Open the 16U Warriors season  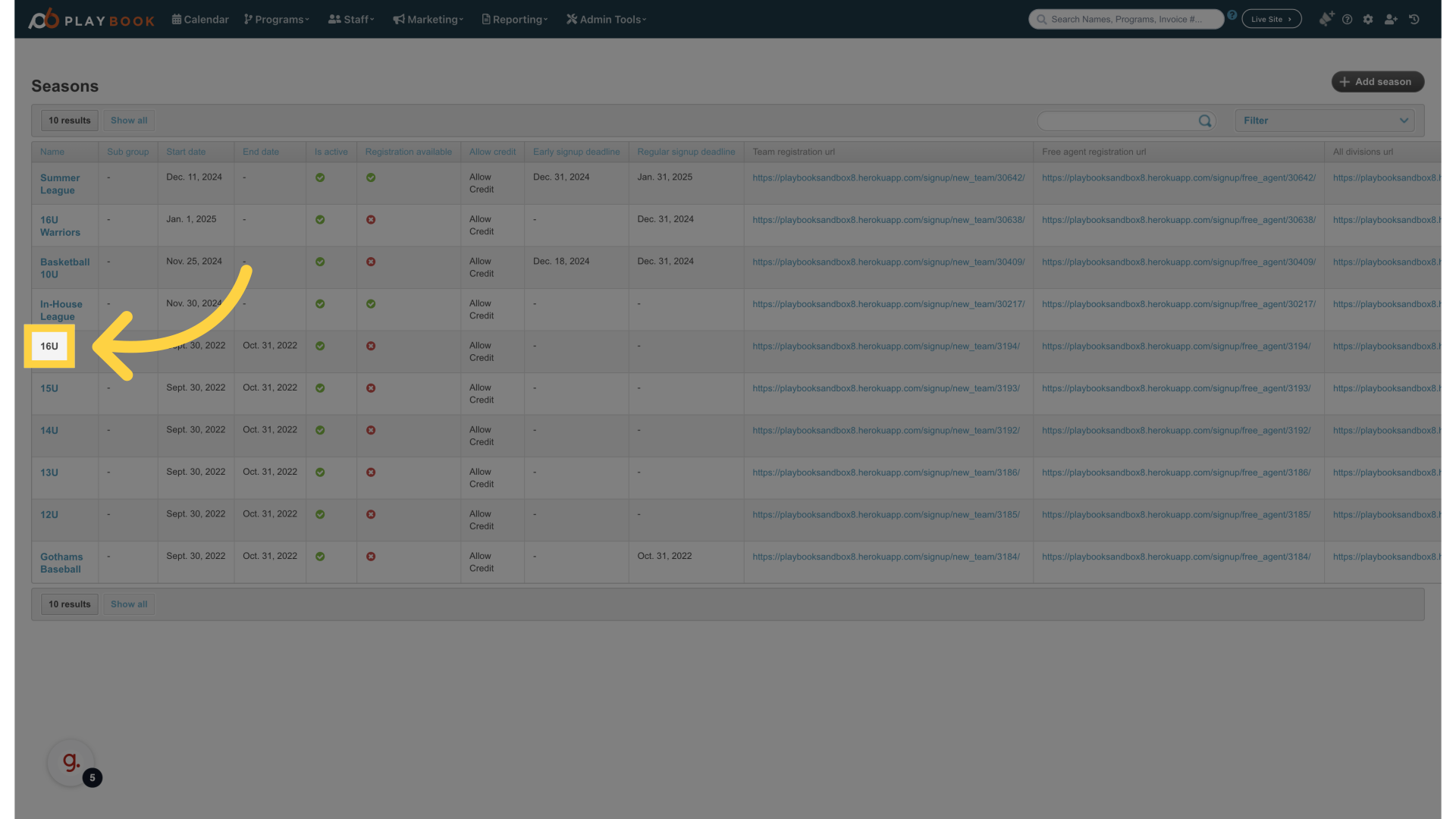pos(60,226)
